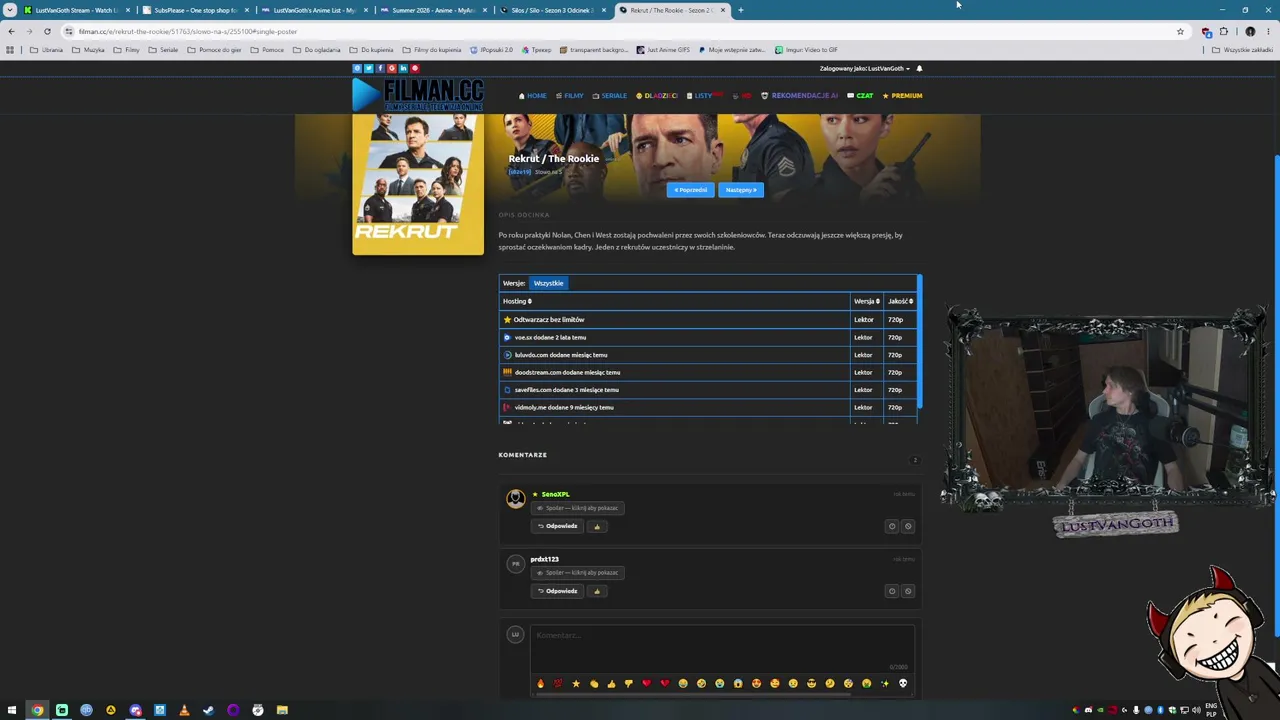Switch to the LustVanGoth Stream tab
Viewport: 1280px width, 720px height.
[77, 10]
